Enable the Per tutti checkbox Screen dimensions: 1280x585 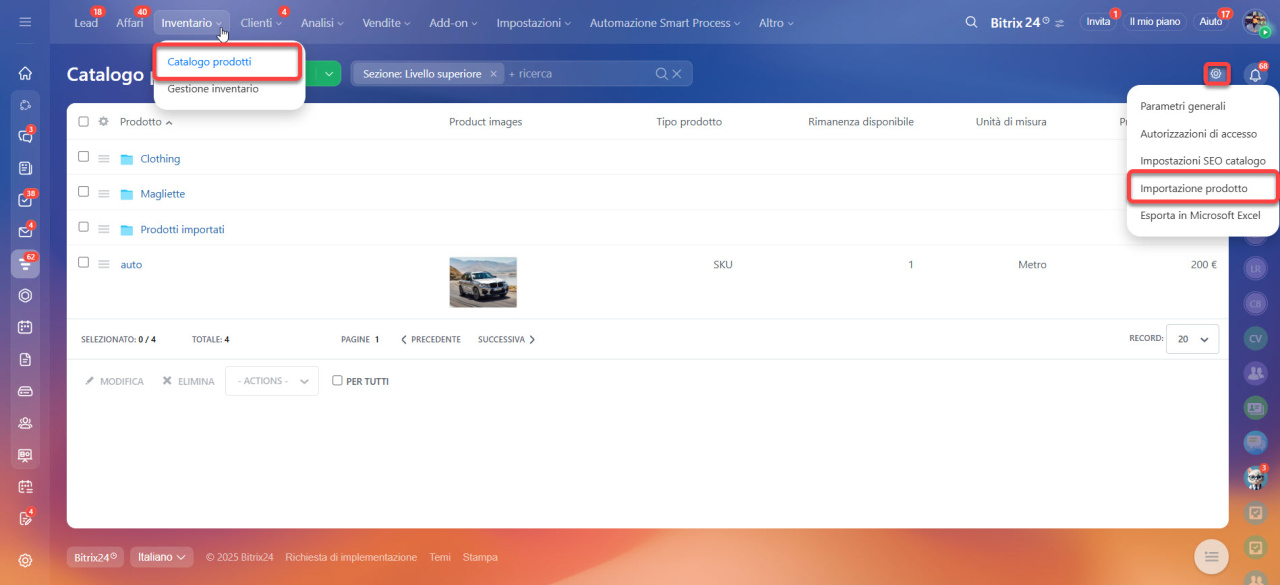[x=337, y=381]
